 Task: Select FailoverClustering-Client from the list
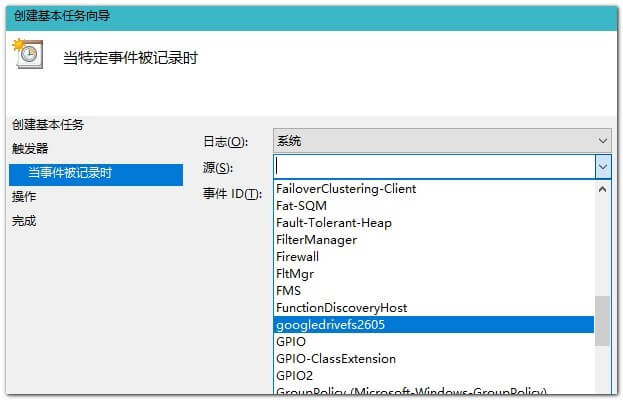(345, 189)
